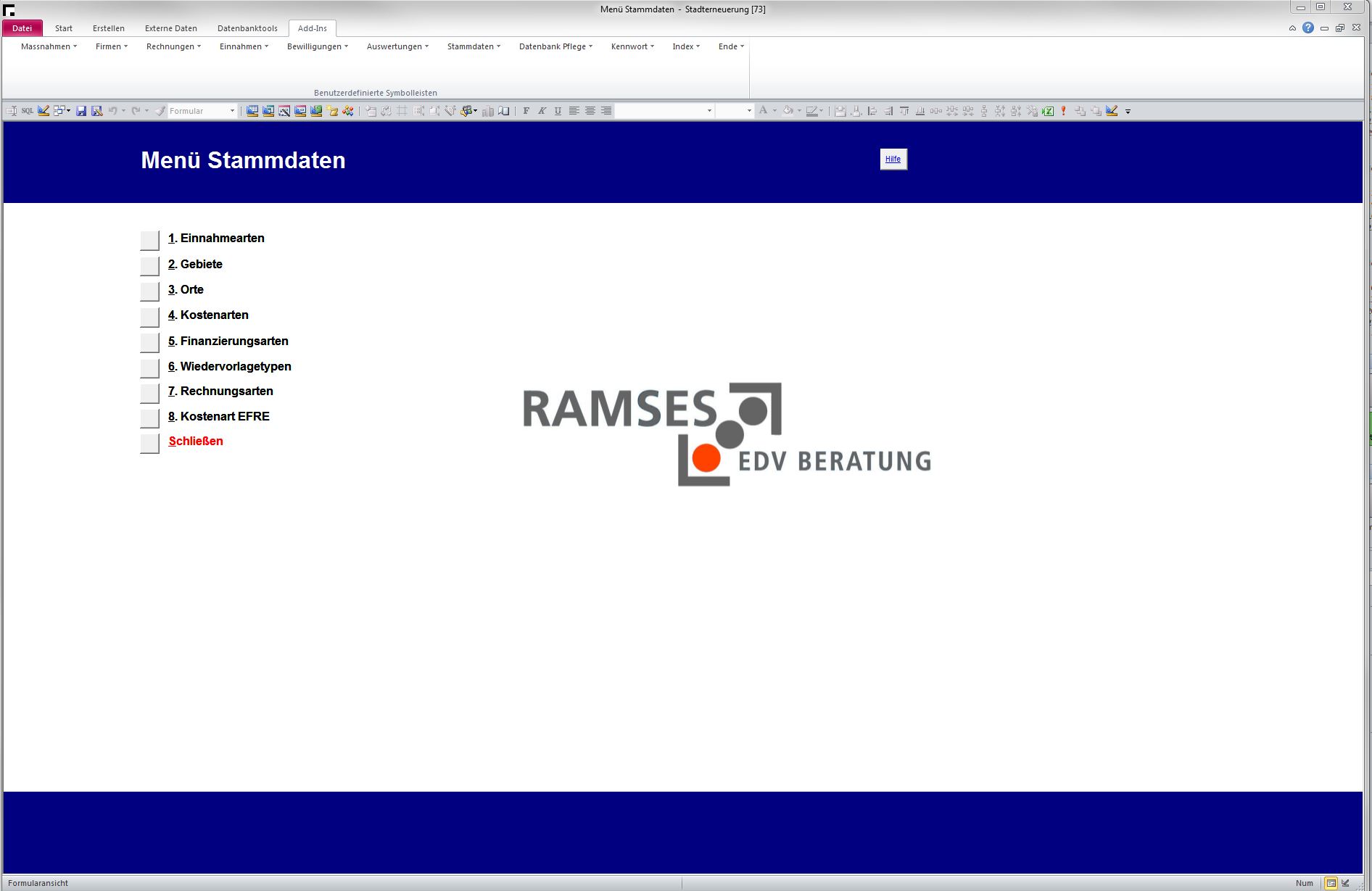This screenshot has height=891, width=1372.
Task: Click the SQL view toolbar icon
Action: 28,111
